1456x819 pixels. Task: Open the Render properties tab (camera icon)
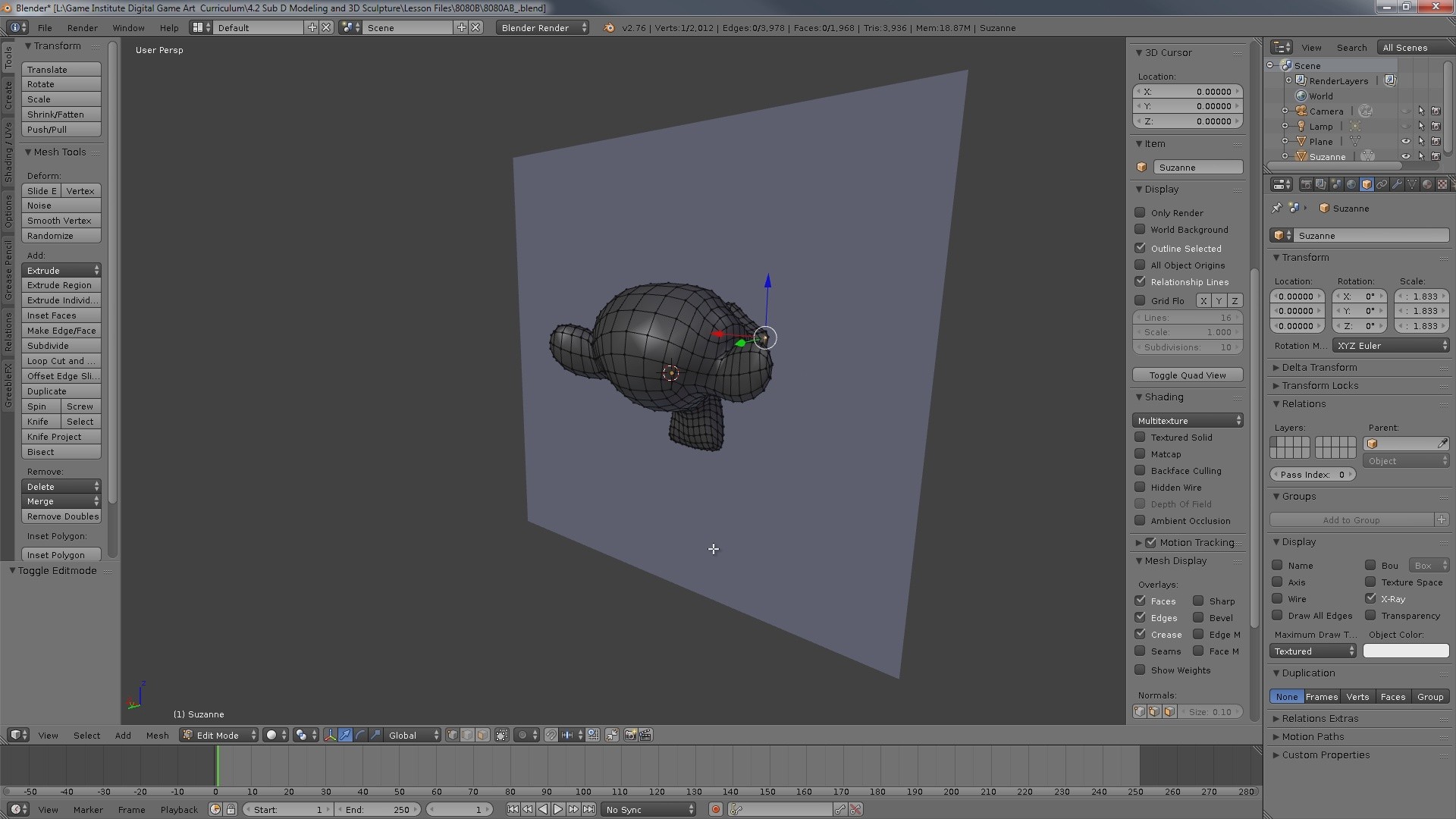[1307, 184]
